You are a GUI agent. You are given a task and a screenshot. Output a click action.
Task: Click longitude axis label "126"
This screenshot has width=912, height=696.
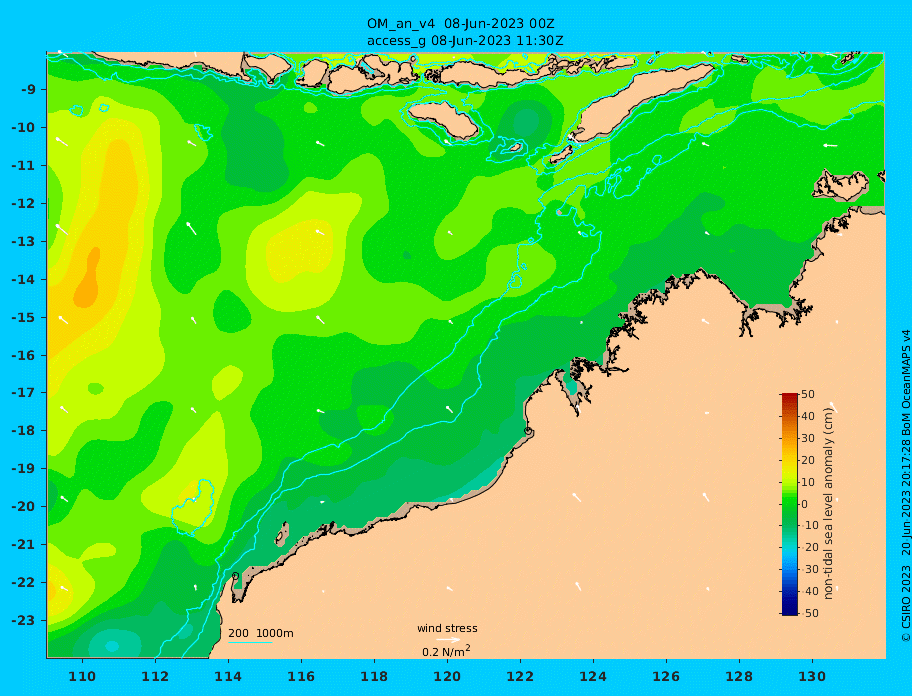pos(666,677)
